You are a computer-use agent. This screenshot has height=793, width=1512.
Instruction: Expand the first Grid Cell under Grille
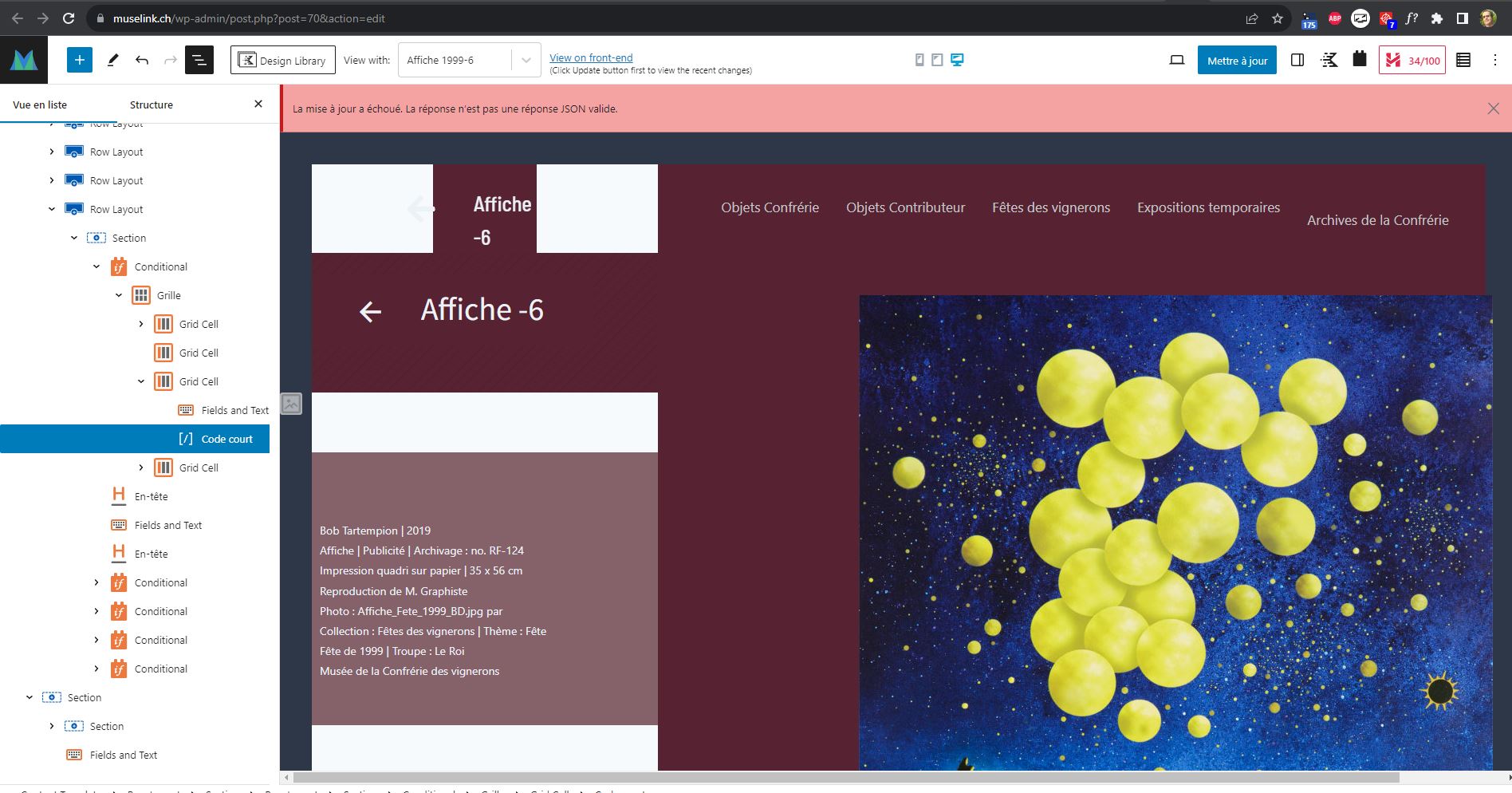tap(141, 324)
